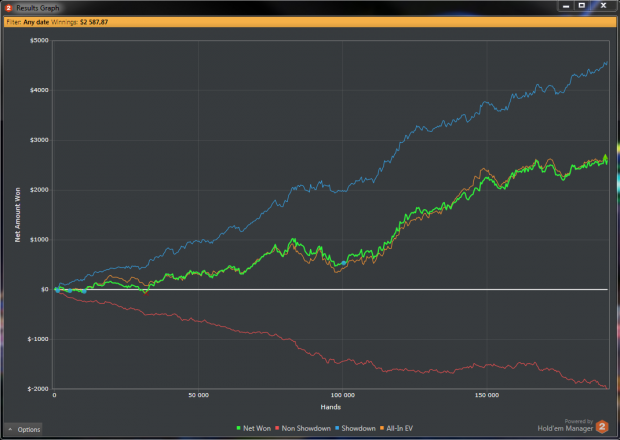This screenshot has width=620, height=440.
Task: Click the blue marker at graph origin
Action: (x=57, y=290)
